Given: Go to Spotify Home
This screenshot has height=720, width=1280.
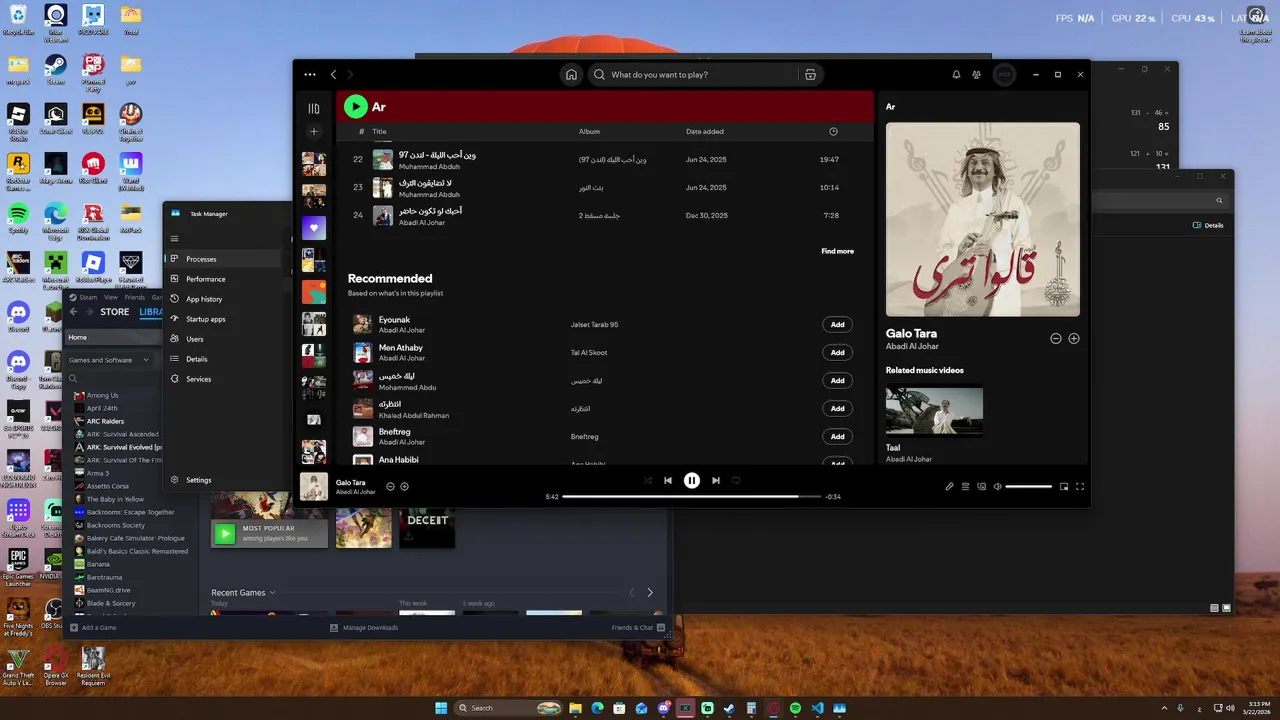Looking at the screenshot, I should (x=571, y=74).
